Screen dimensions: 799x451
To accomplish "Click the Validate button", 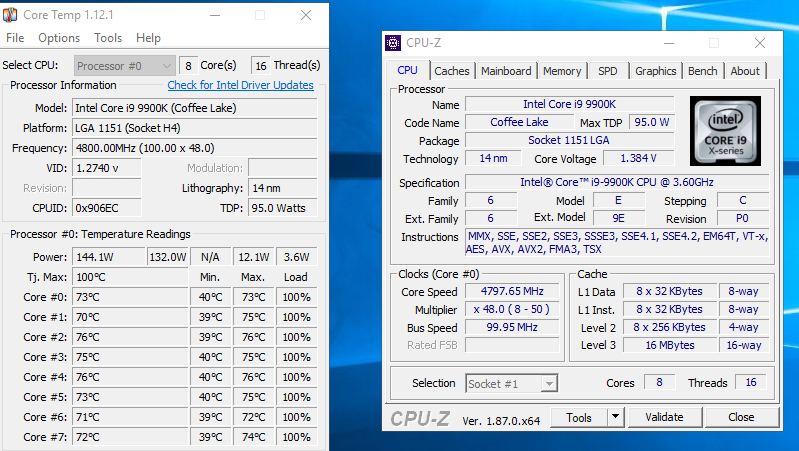I will pos(664,417).
